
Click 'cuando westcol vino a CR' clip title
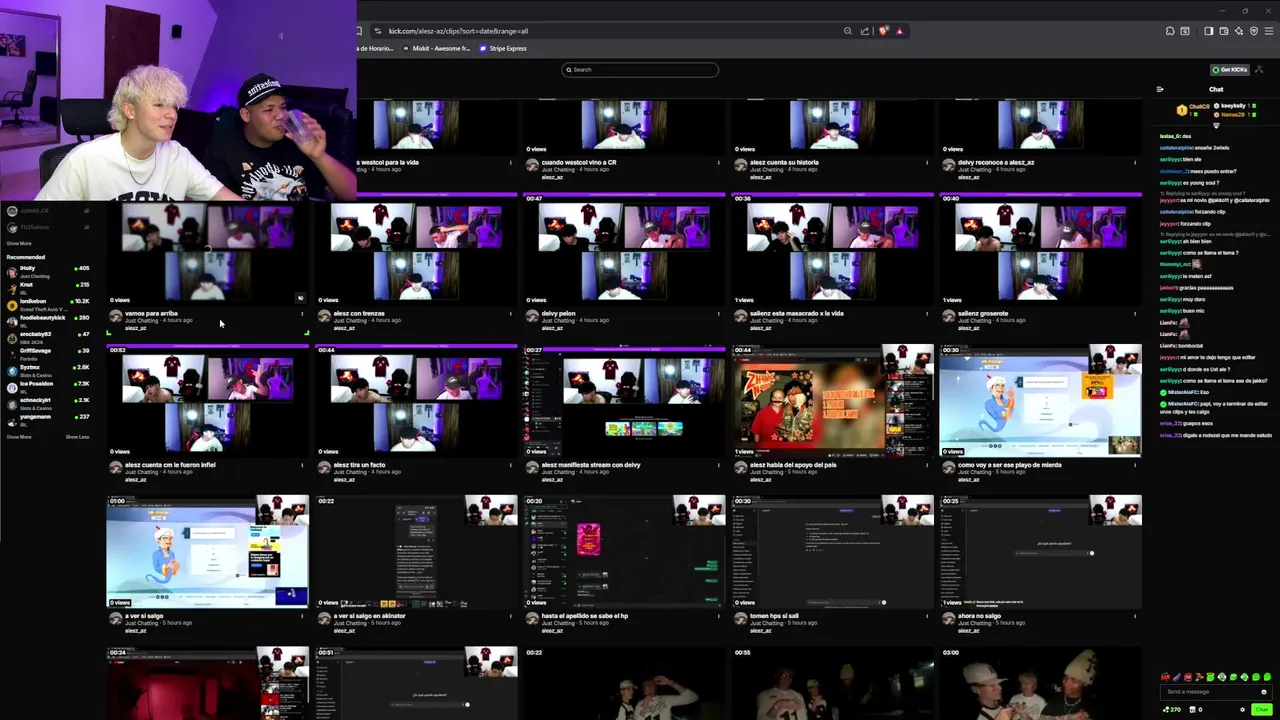pyautogui.click(x=579, y=162)
